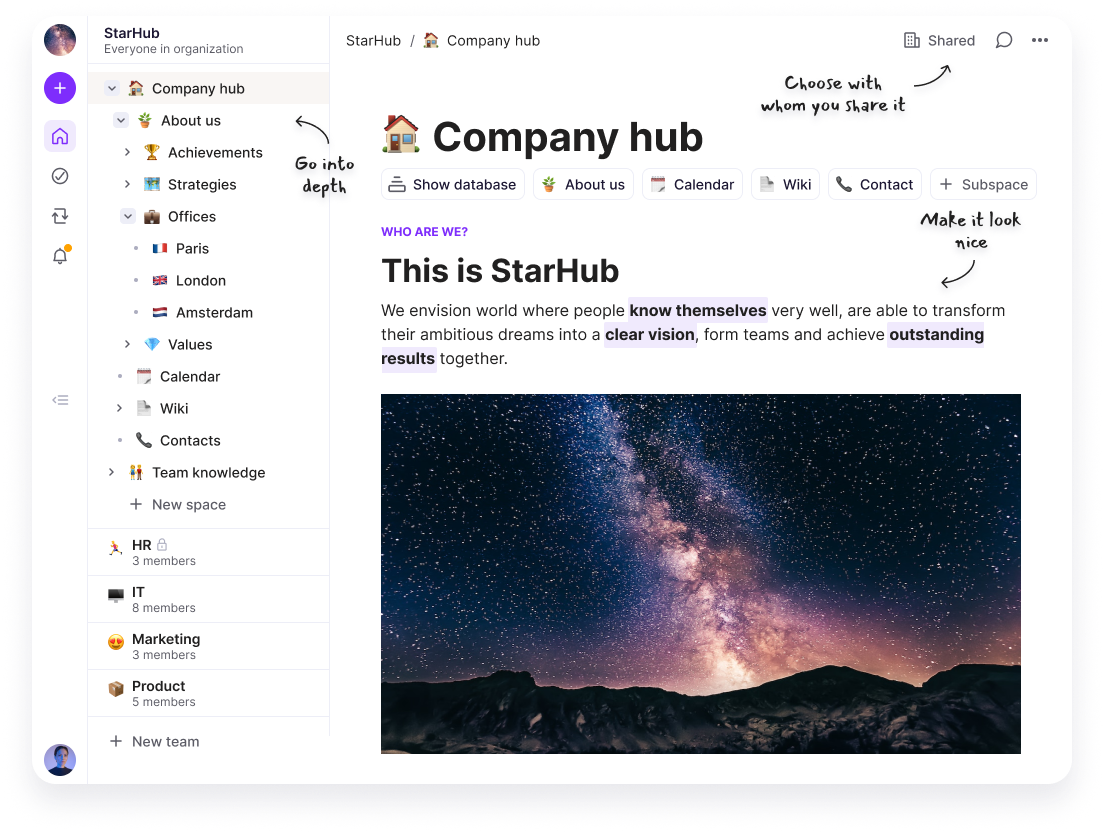
Task: Open the StarHub organization galaxy avatar
Action: (60, 40)
